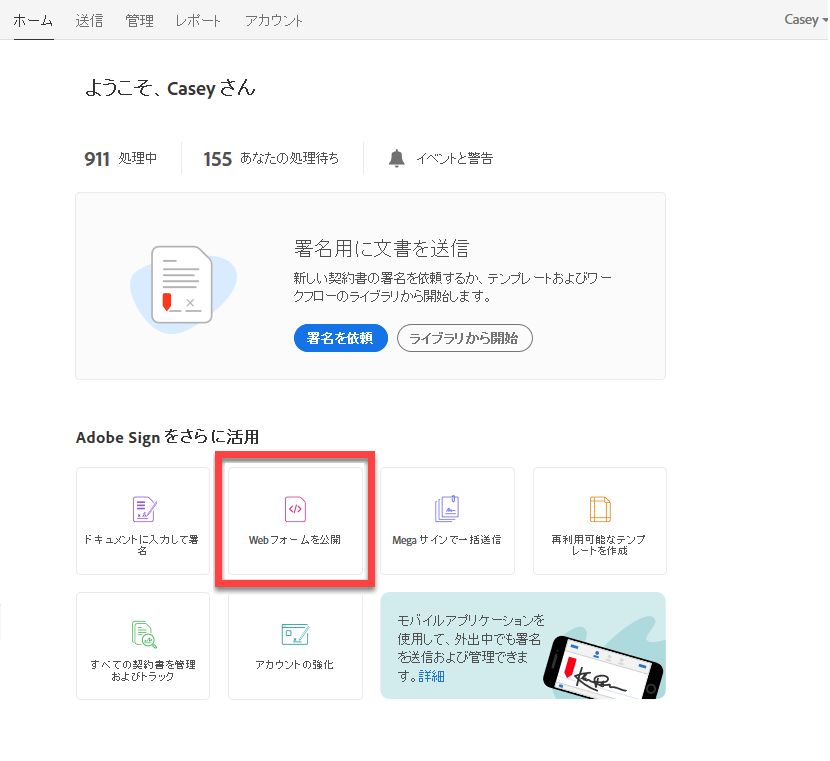Open Web フォームを公開 tile
This screenshot has height=761, width=830.
tap(295, 521)
